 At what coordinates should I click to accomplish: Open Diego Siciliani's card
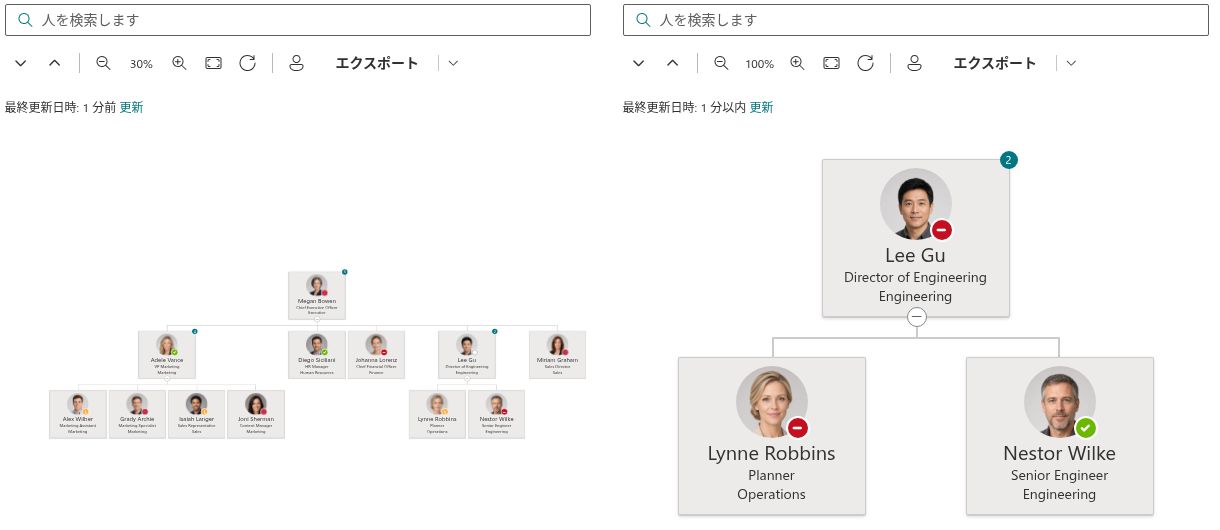tap(317, 354)
